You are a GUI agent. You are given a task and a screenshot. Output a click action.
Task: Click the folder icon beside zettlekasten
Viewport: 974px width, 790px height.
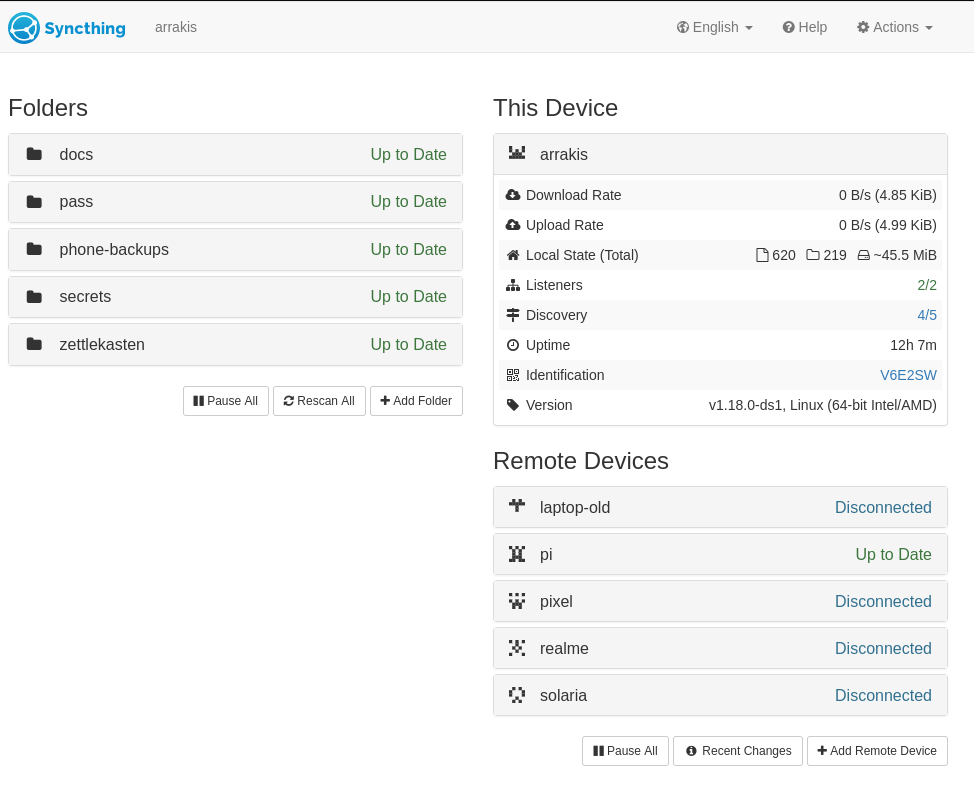coord(34,344)
